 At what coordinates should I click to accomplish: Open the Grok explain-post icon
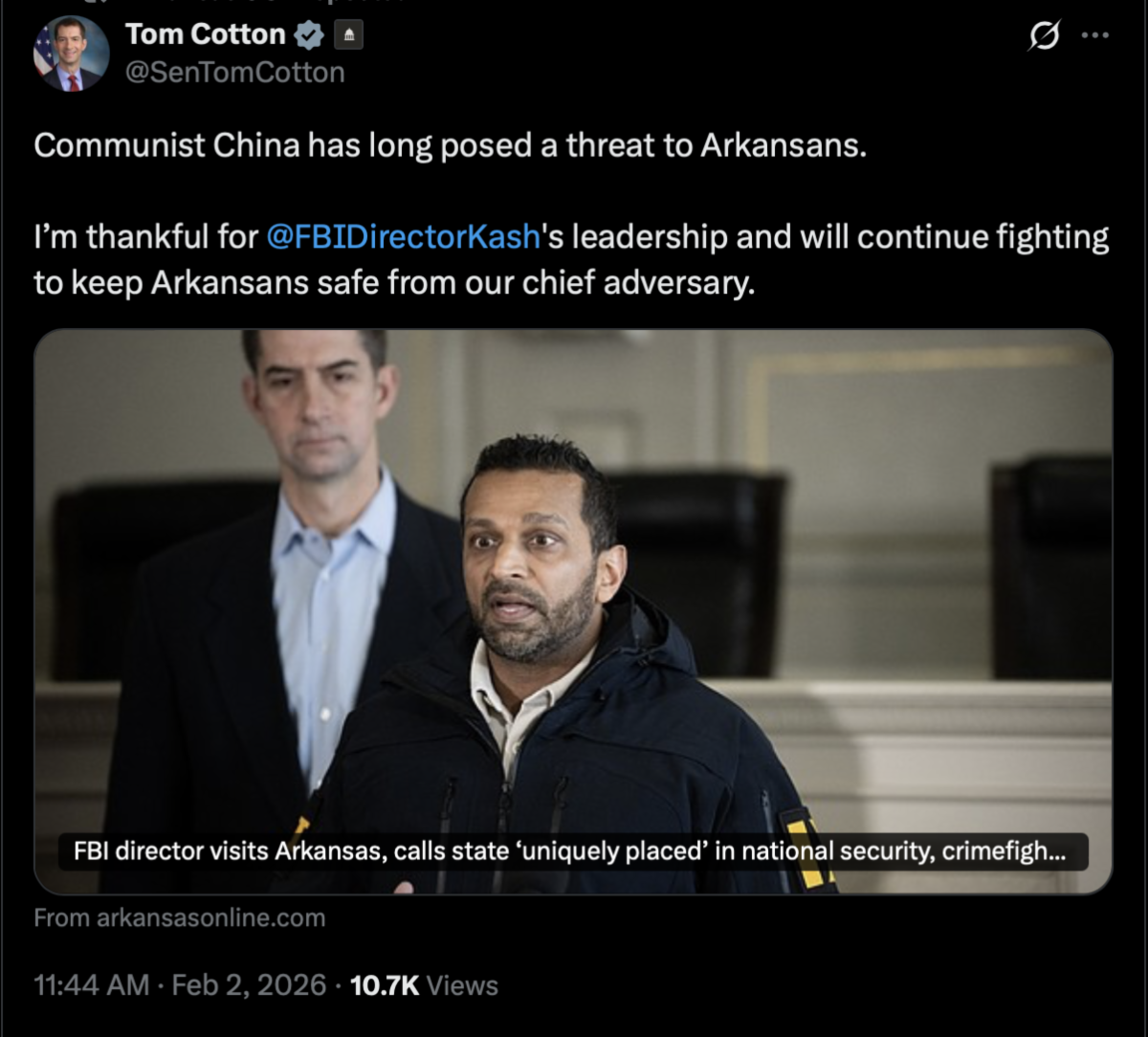[1044, 36]
